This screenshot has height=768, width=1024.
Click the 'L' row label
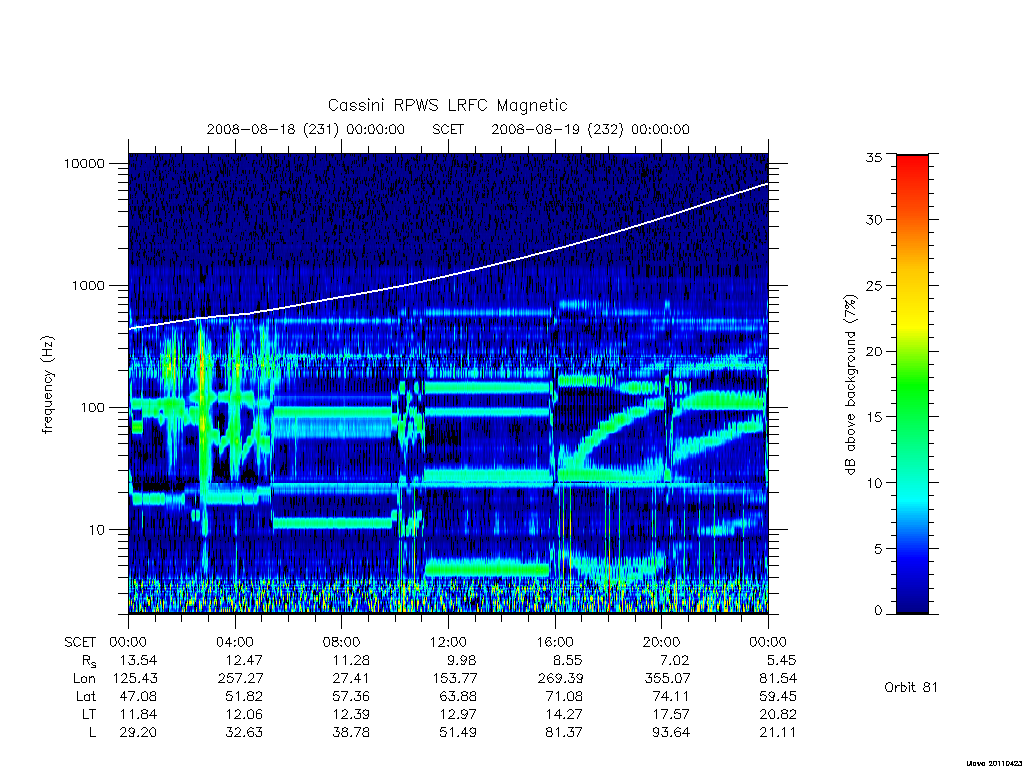pos(92,732)
